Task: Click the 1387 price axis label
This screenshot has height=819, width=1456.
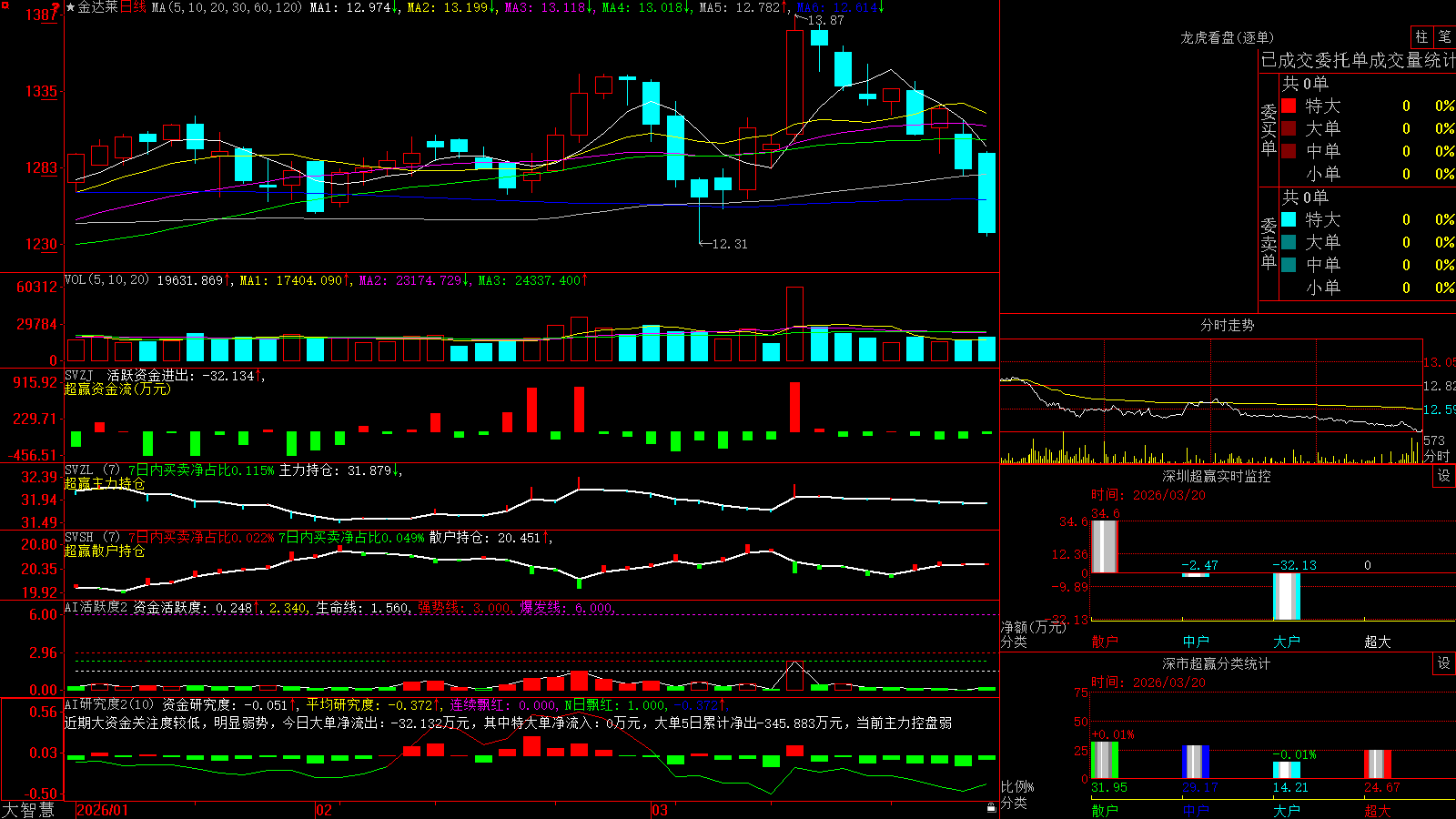Action: (x=41, y=15)
